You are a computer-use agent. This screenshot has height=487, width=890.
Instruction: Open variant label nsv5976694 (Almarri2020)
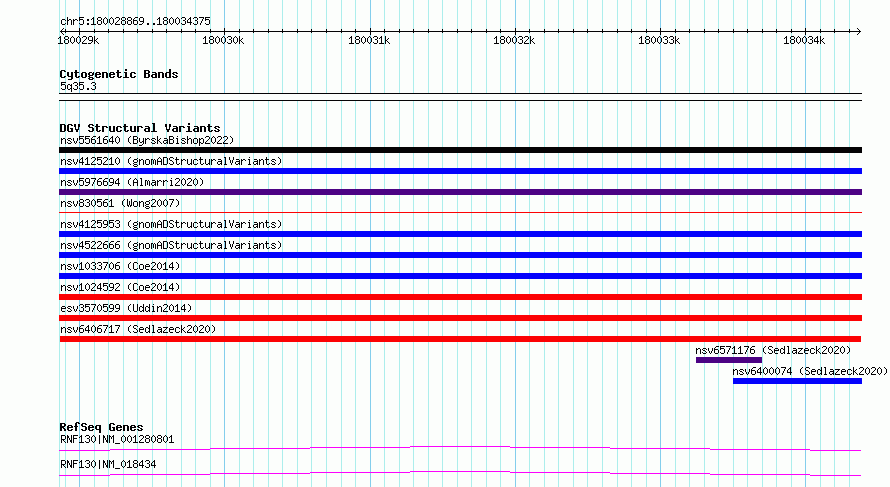tap(132, 182)
